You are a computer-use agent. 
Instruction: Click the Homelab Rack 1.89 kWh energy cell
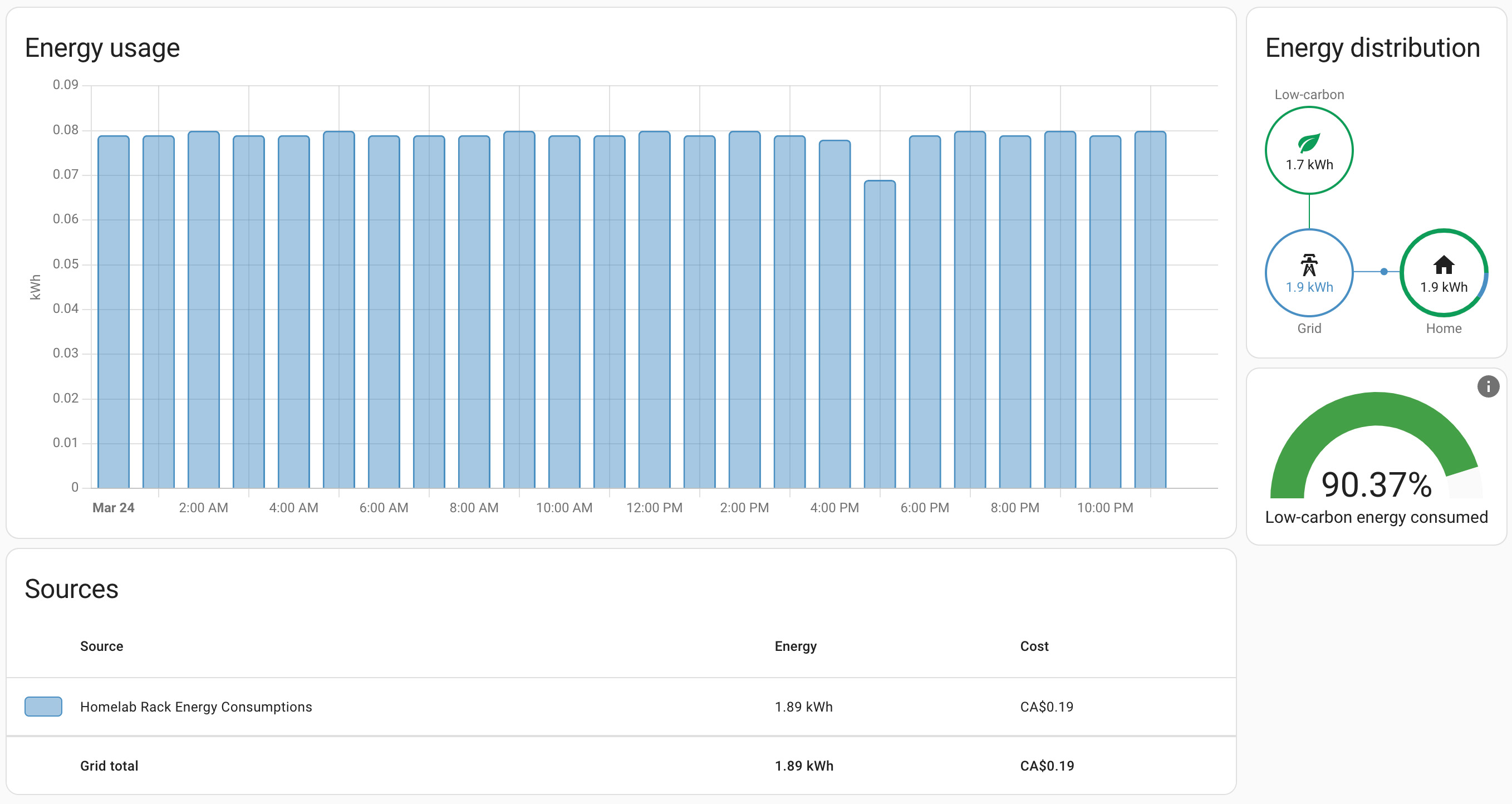[x=803, y=707]
